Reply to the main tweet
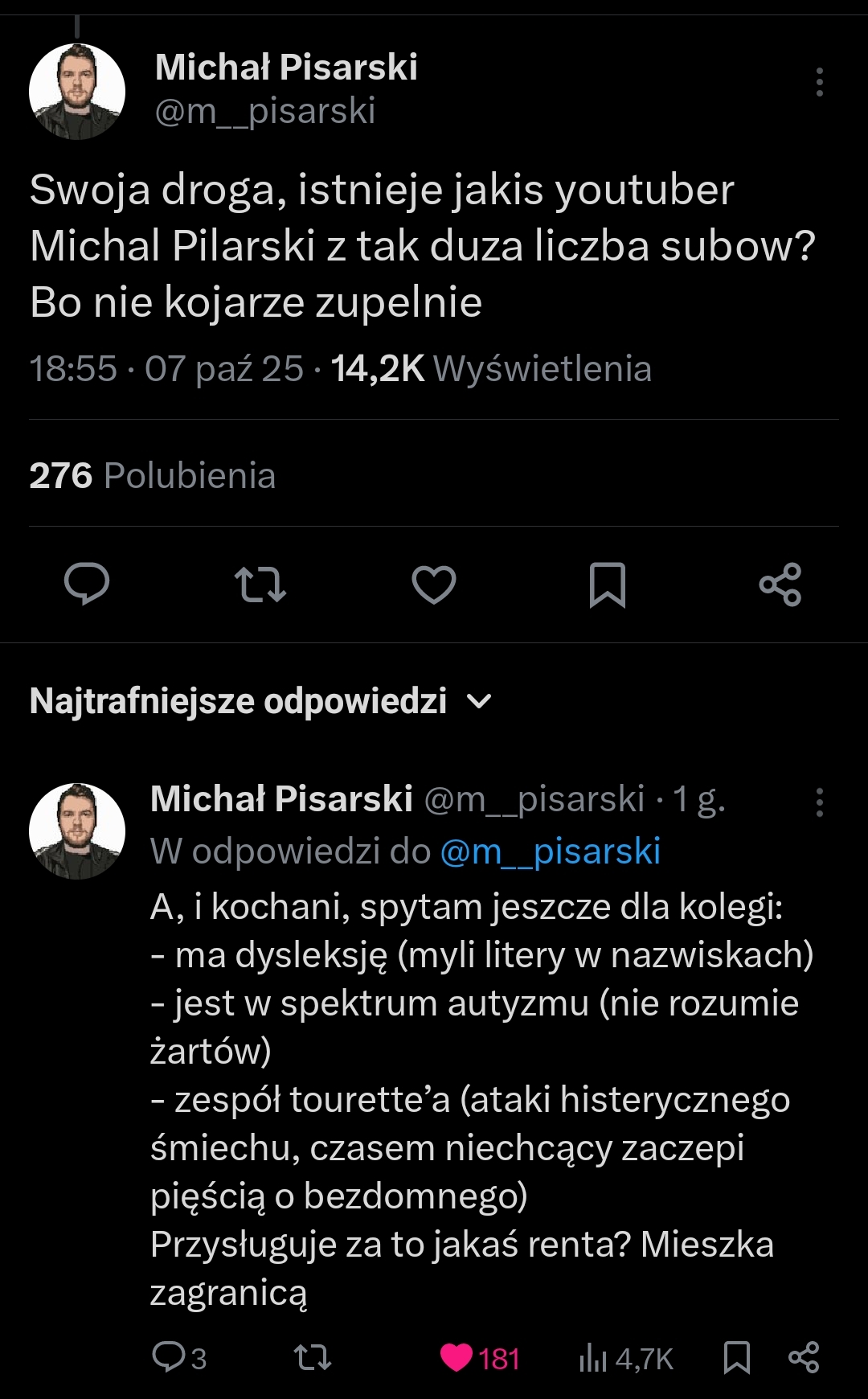This screenshot has height=1399, width=868. tap(87, 584)
